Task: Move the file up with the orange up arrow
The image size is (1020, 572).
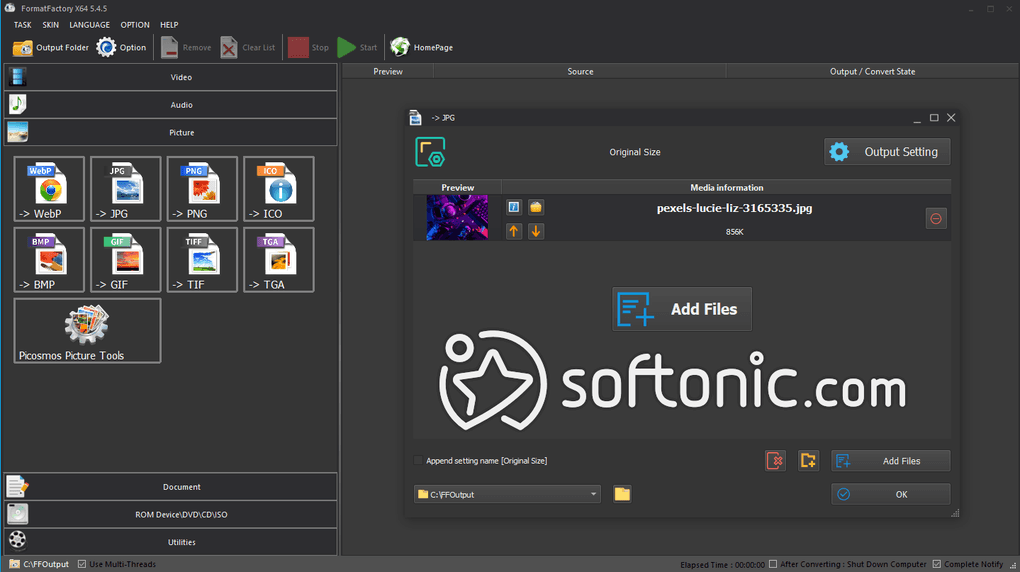Action: click(514, 231)
